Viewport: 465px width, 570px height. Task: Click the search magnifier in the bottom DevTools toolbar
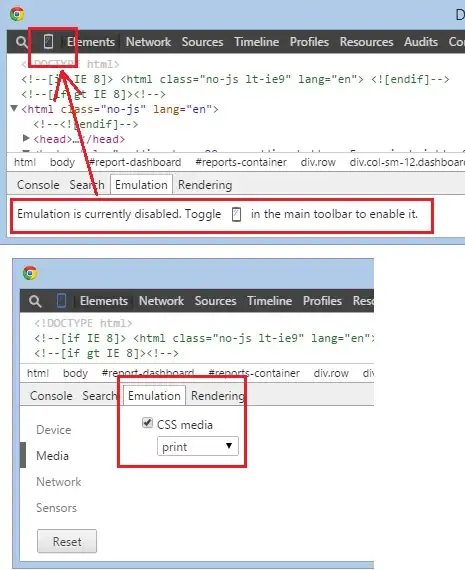click(x=35, y=301)
